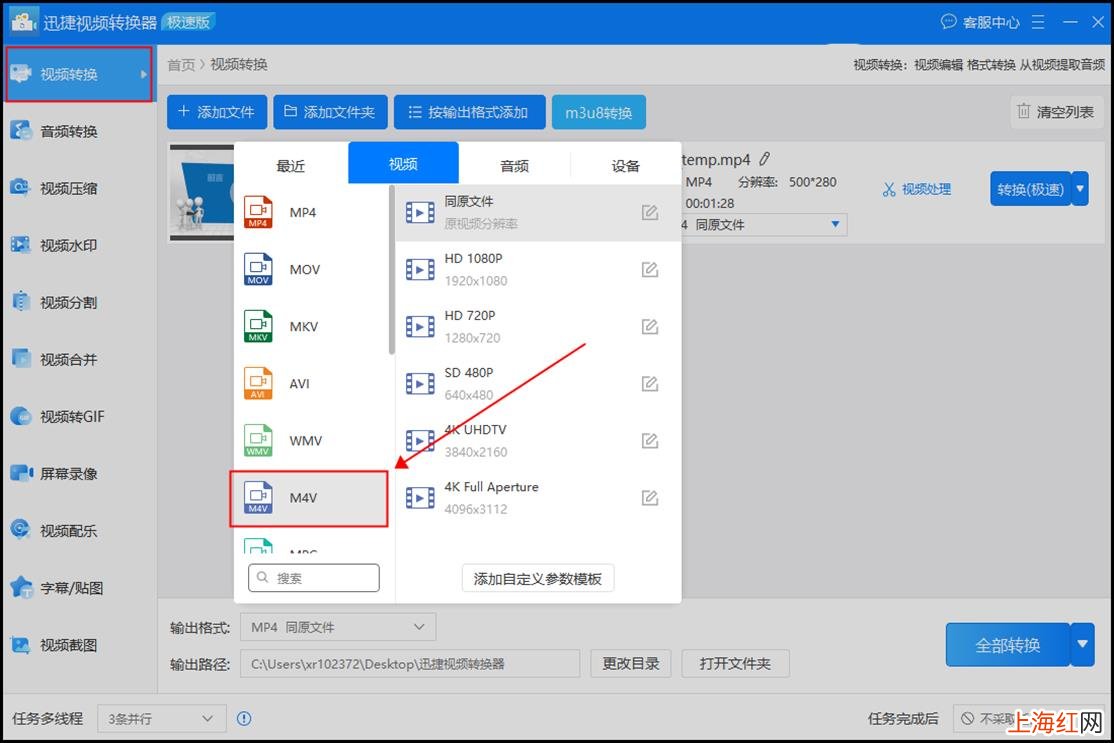Choose the M4V format icon
Image resolution: width=1114 pixels, height=743 pixels.
coord(258,498)
